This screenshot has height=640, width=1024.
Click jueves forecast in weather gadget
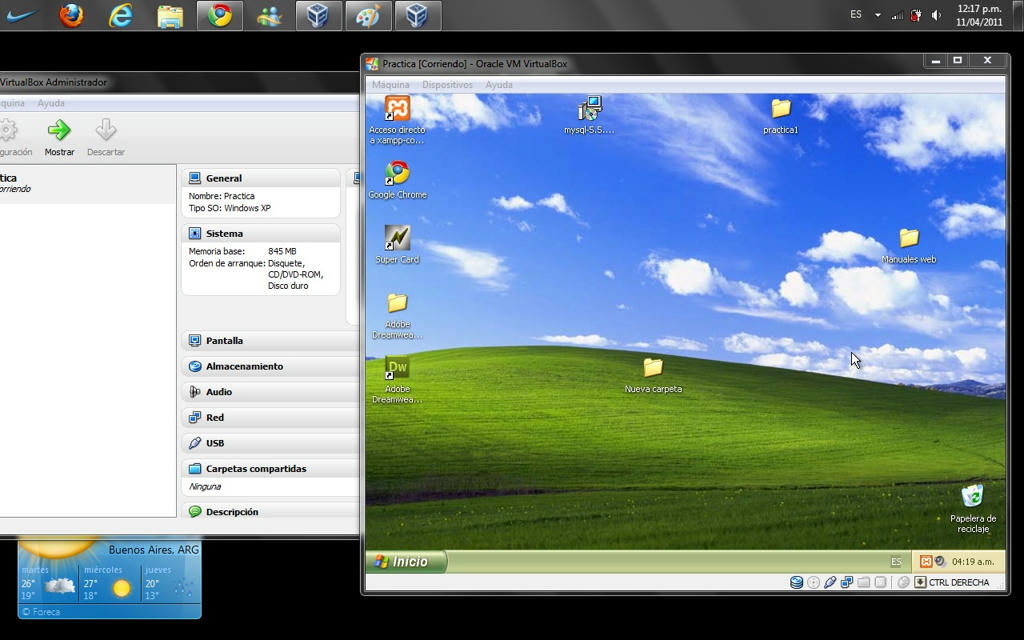click(169, 583)
